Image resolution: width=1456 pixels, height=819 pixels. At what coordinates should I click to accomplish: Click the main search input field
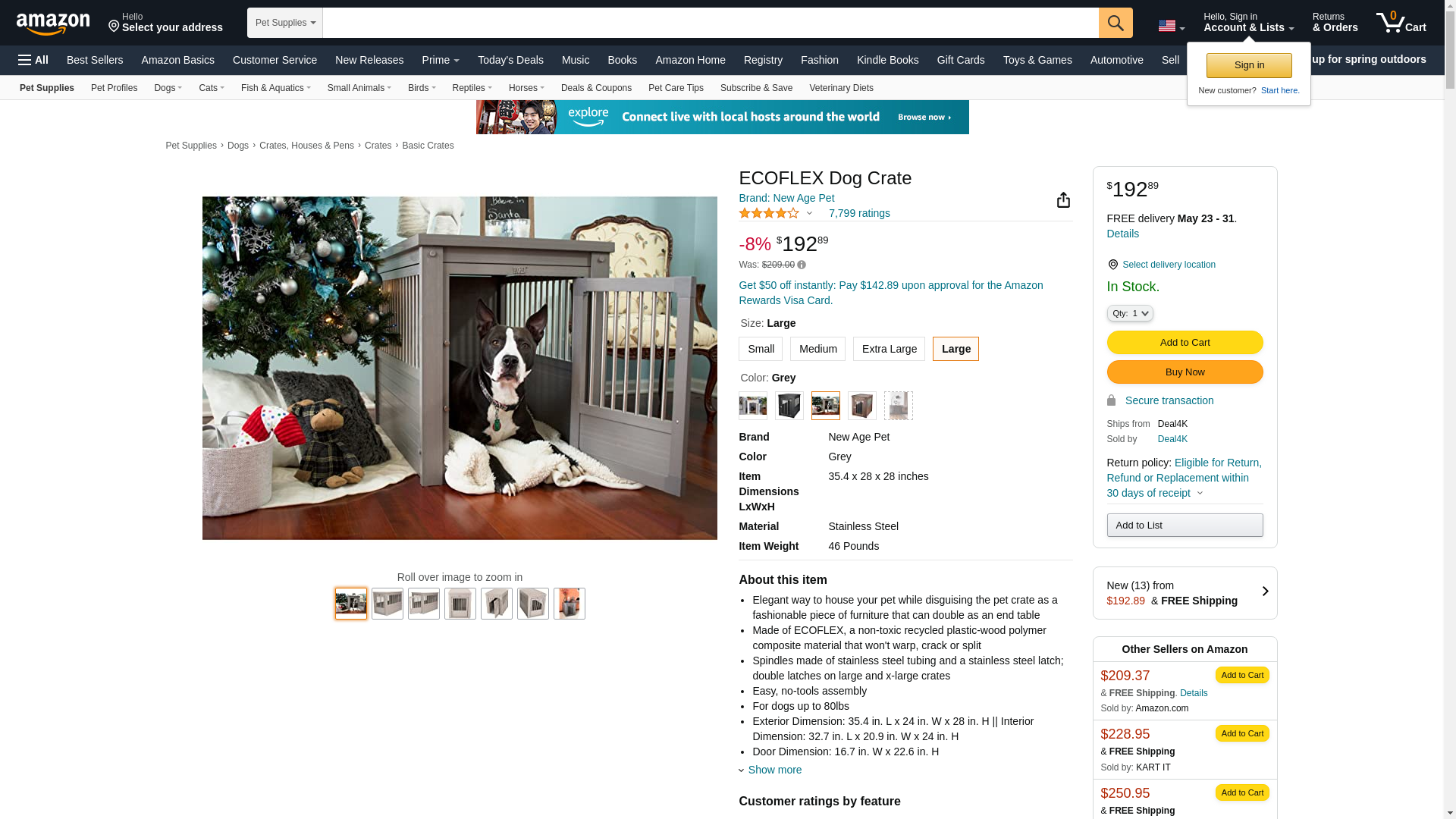(x=711, y=23)
